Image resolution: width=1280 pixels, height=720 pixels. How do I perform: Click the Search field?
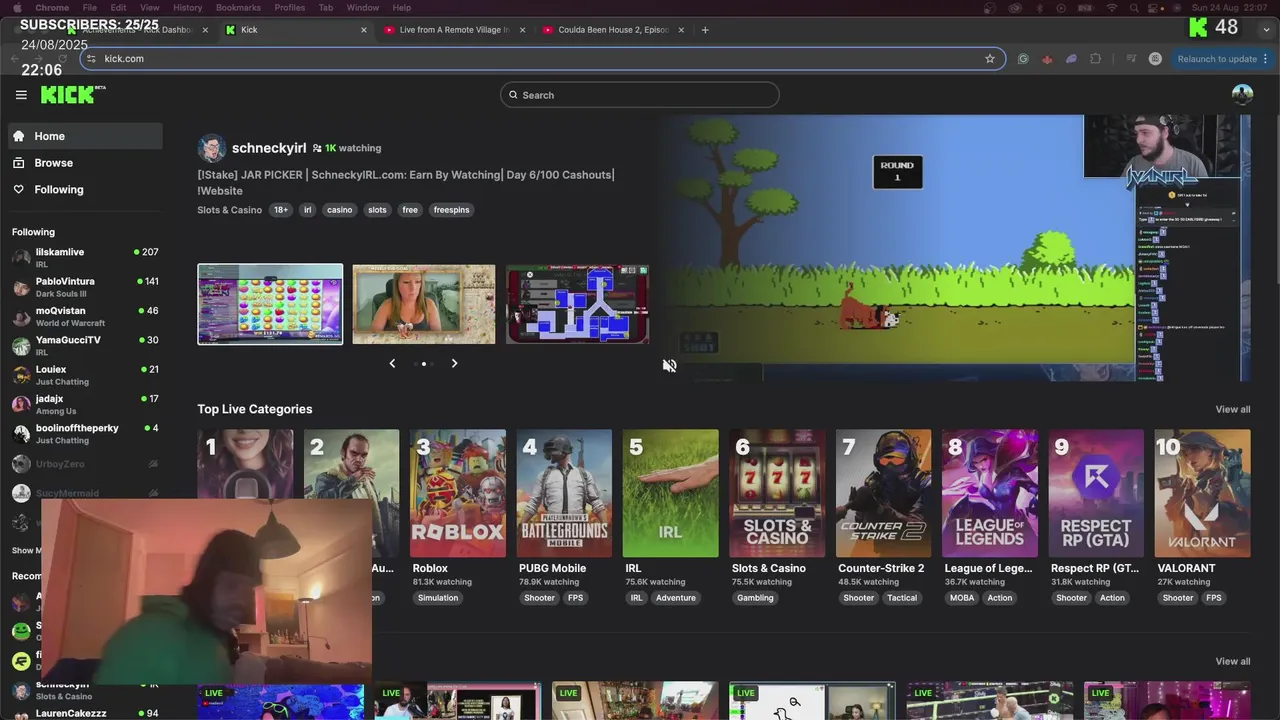tap(640, 95)
